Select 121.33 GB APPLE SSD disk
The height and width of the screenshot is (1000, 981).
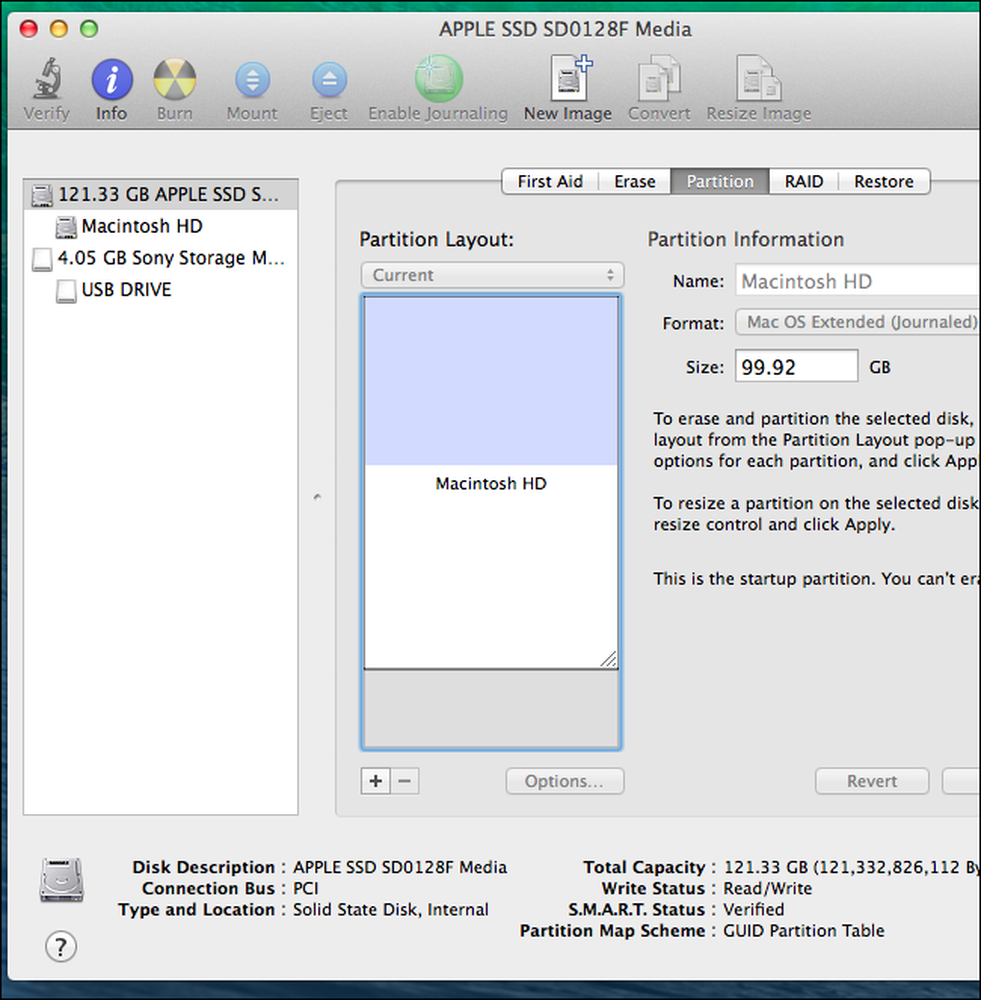click(161, 195)
